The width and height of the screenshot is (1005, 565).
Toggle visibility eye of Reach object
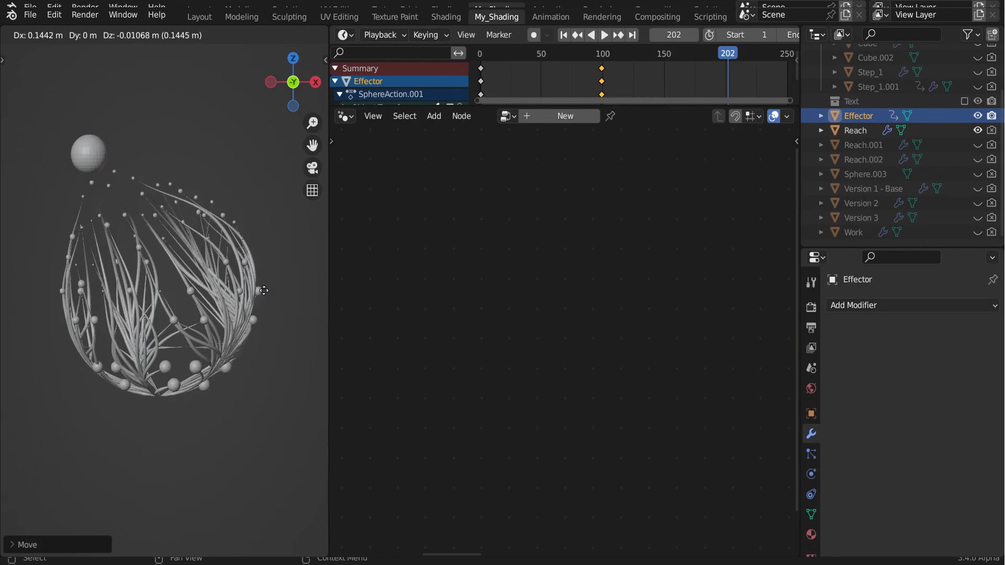977,130
